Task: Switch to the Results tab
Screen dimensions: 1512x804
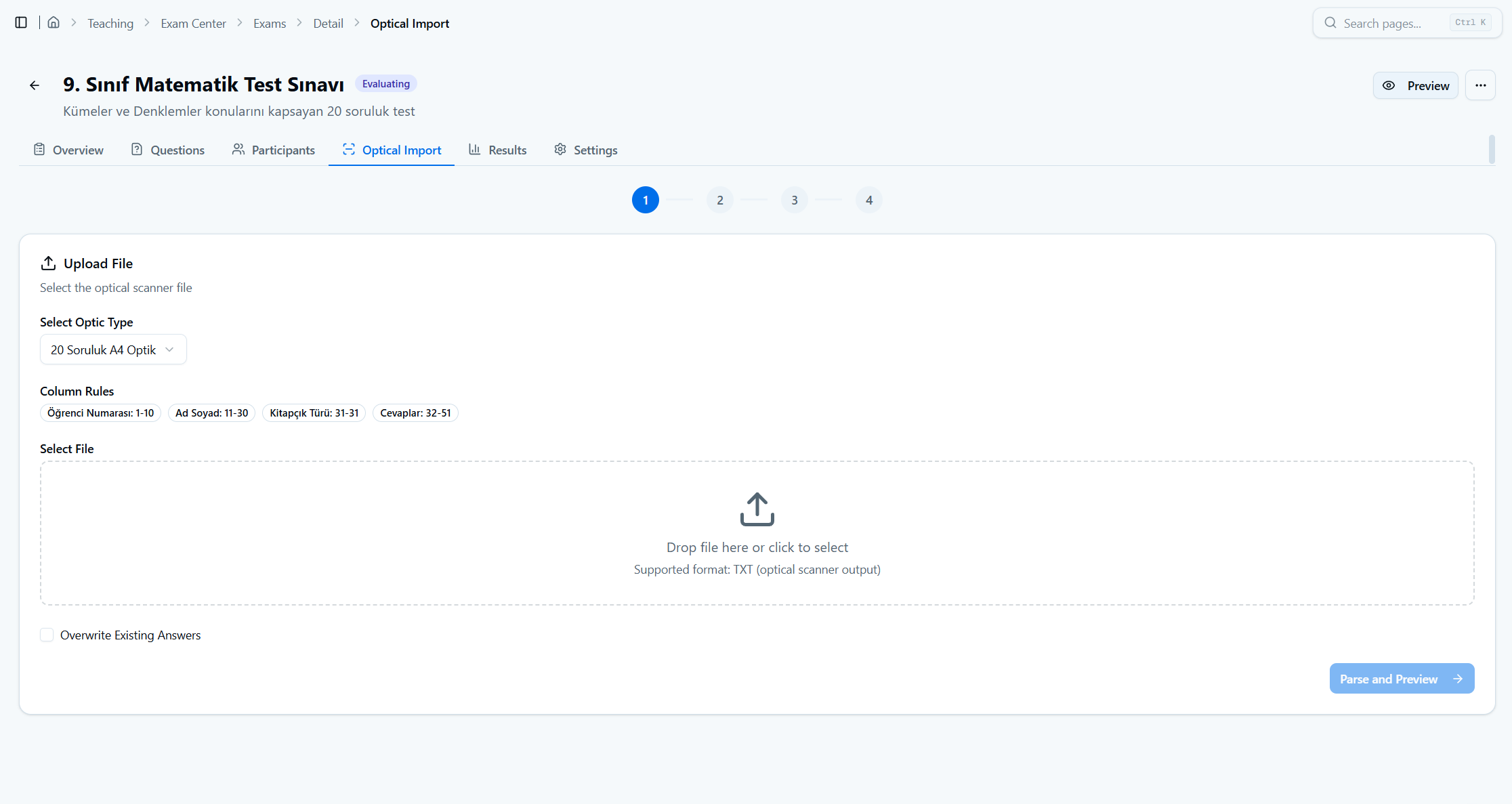Action: [x=498, y=150]
